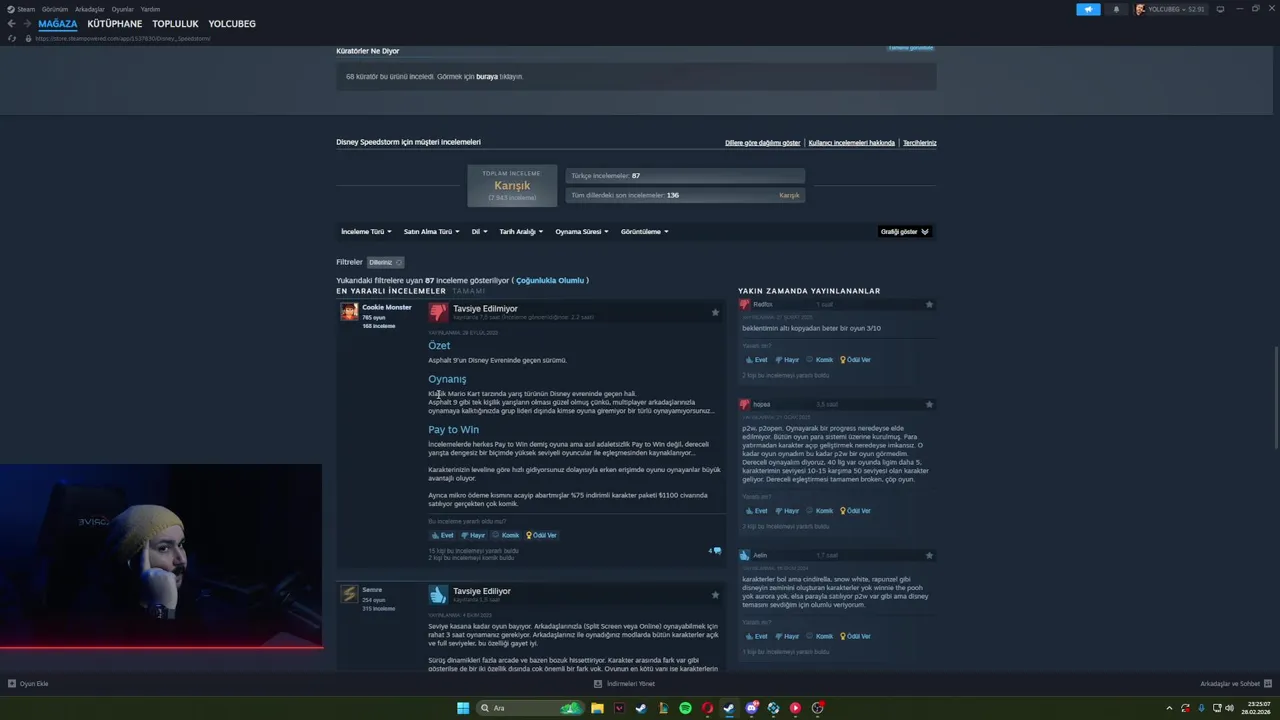The width and height of the screenshot is (1280, 720).
Task: Expand the İnceleme Türü dropdown
Action: pos(366,231)
